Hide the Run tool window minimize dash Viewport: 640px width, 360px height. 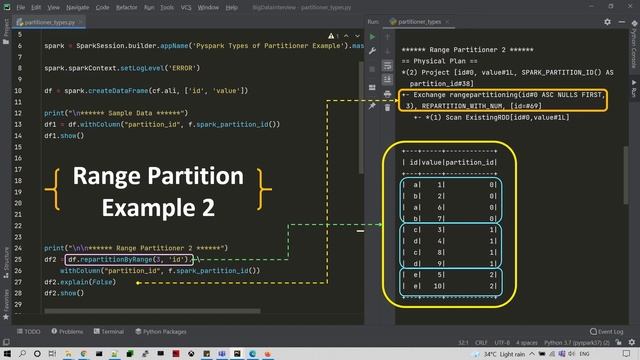(x=622, y=22)
